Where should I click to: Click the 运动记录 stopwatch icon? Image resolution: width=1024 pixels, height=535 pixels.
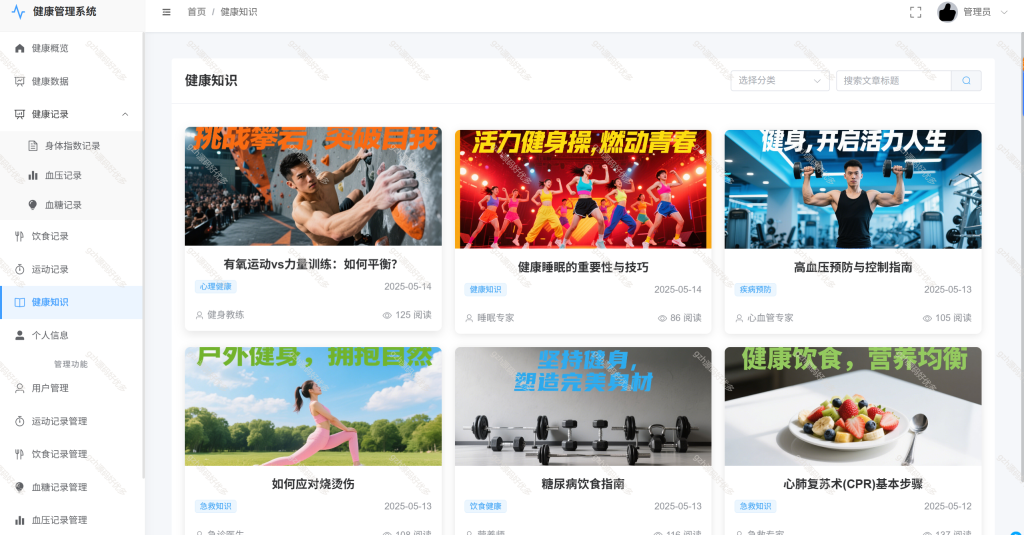pos(20,269)
